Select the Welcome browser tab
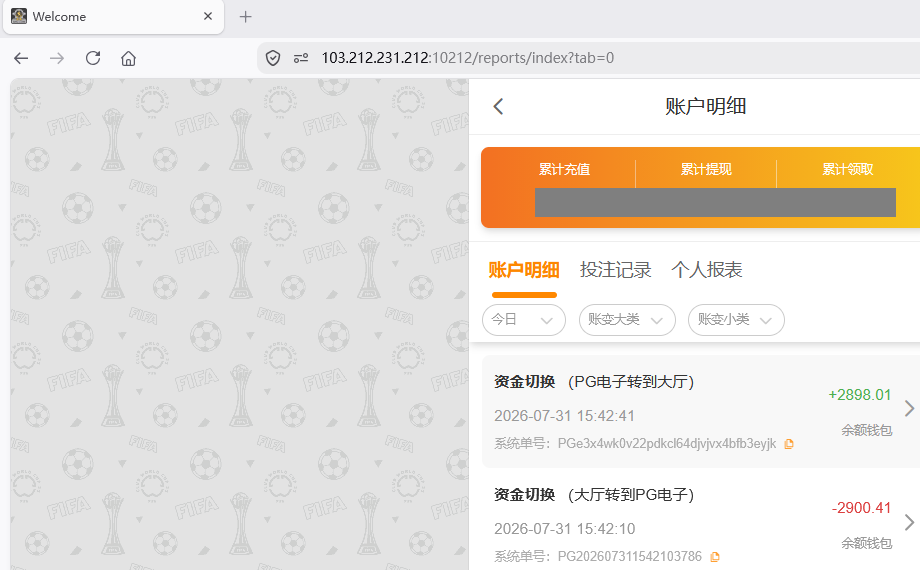The width and height of the screenshot is (920, 570). coord(113,17)
